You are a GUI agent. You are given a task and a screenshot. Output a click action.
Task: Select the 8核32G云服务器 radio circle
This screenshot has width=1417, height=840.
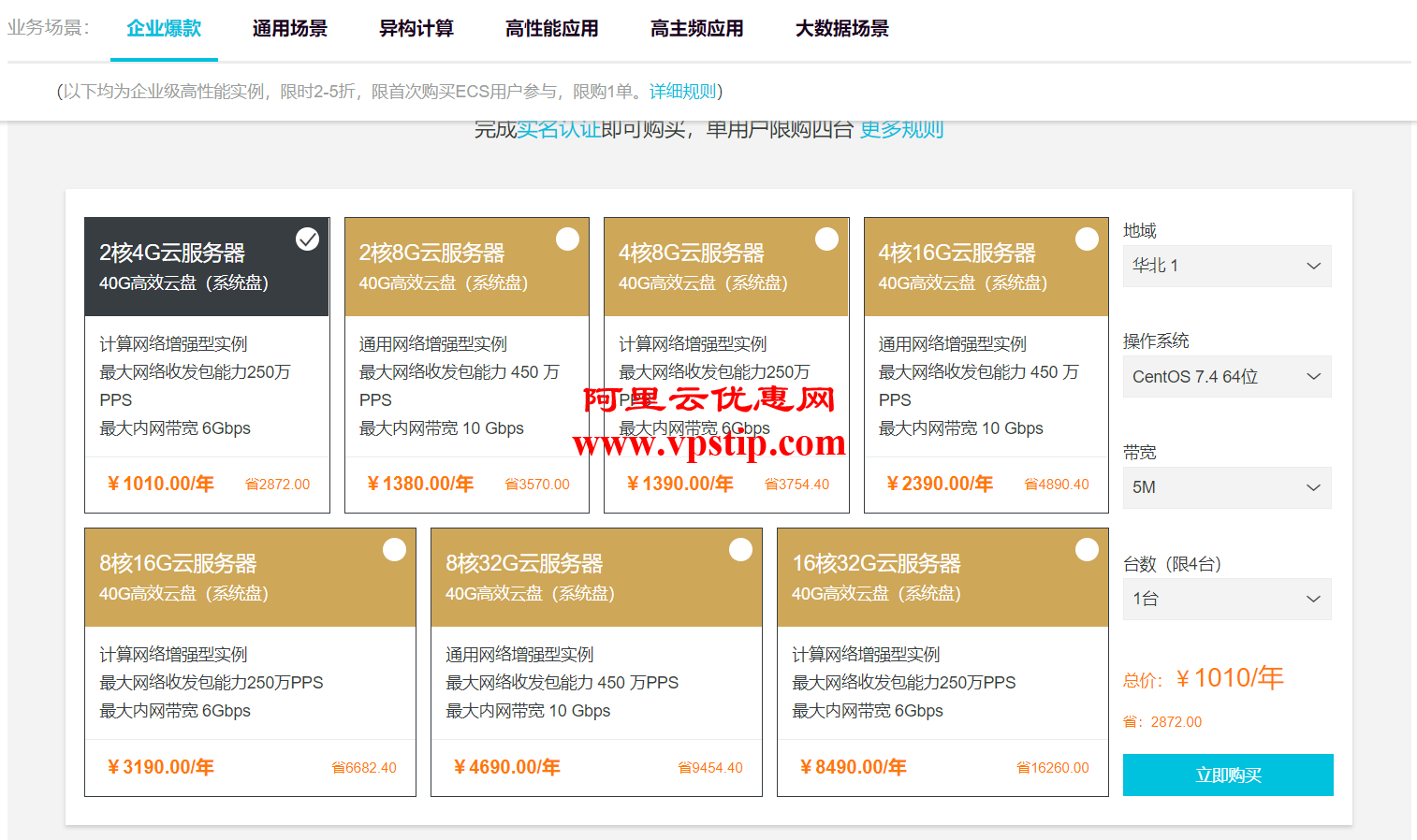tap(740, 550)
